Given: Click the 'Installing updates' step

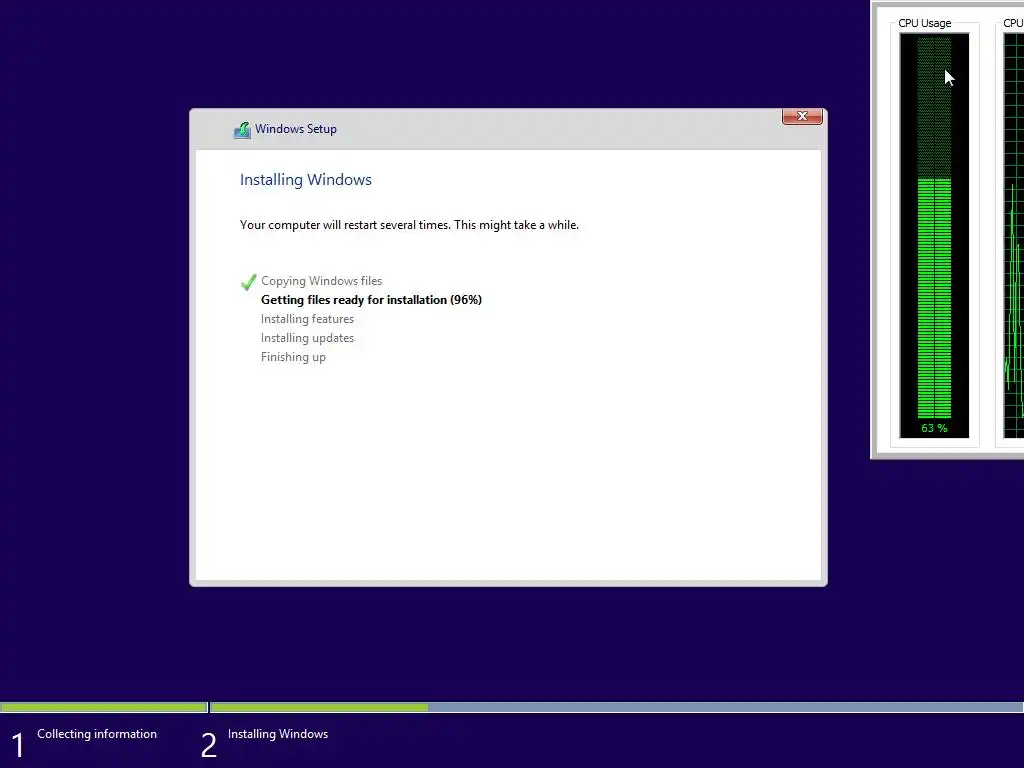Looking at the screenshot, I should tap(307, 338).
